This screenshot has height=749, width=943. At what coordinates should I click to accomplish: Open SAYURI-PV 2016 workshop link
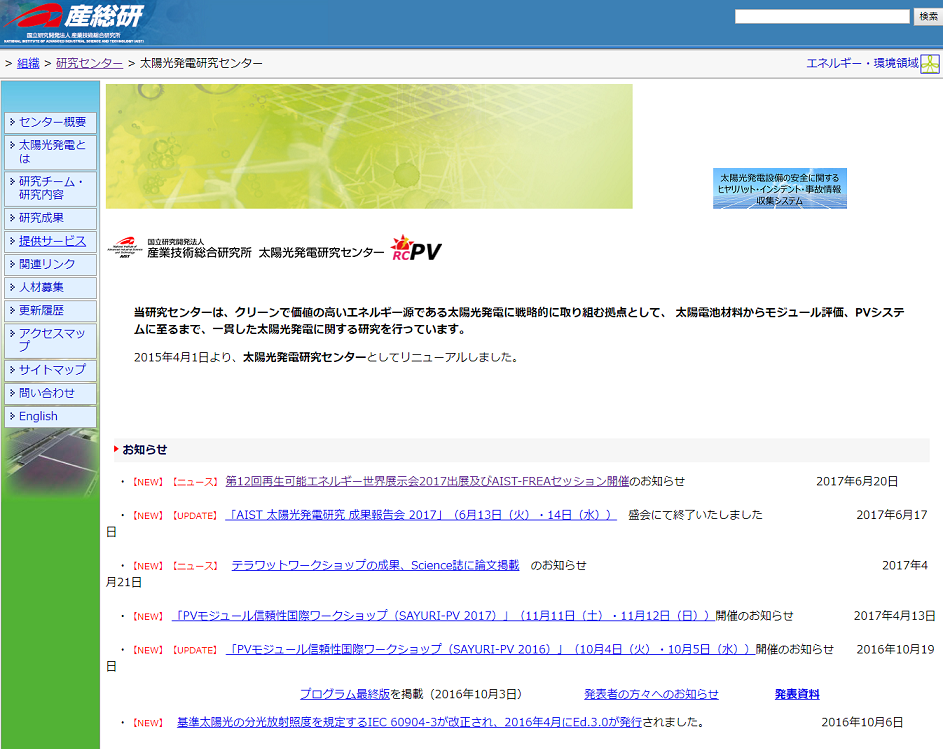490,650
